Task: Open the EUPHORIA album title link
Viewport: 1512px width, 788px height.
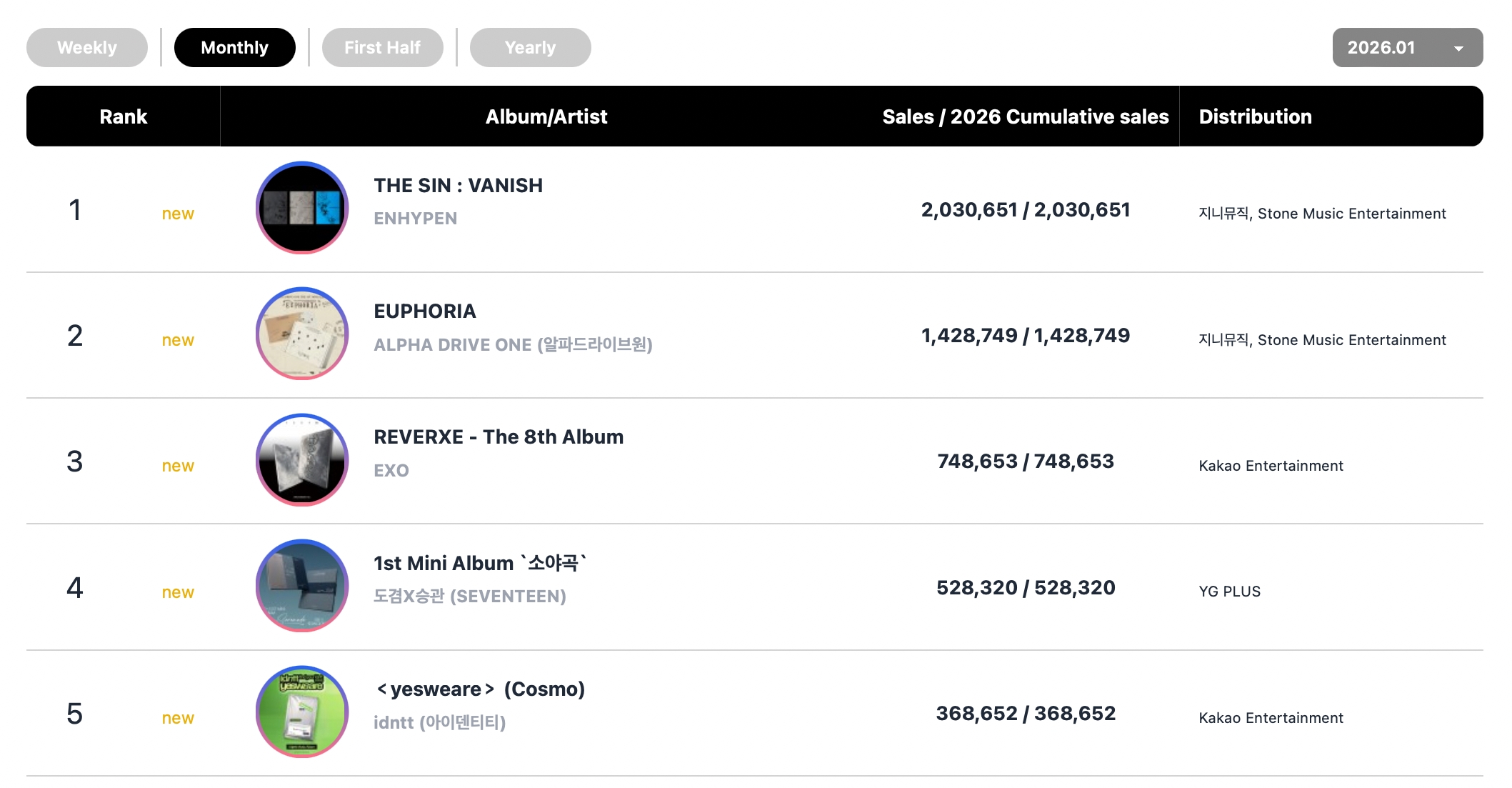Action: 424,311
